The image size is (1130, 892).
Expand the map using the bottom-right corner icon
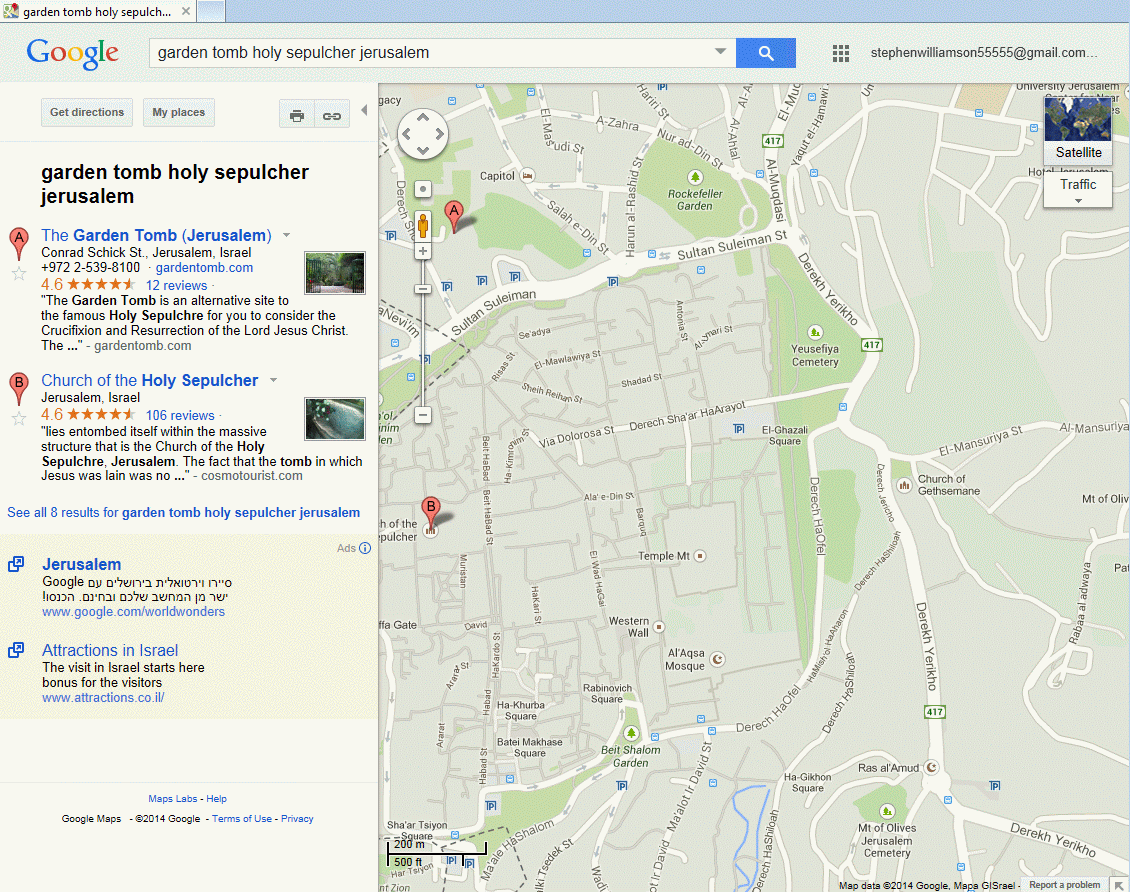pos(1119,885)
